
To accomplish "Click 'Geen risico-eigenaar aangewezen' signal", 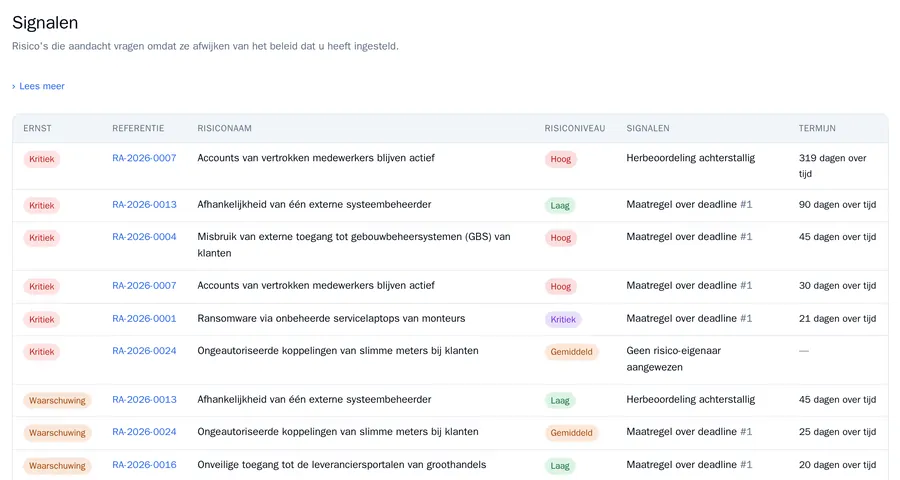I will (673, 359).
